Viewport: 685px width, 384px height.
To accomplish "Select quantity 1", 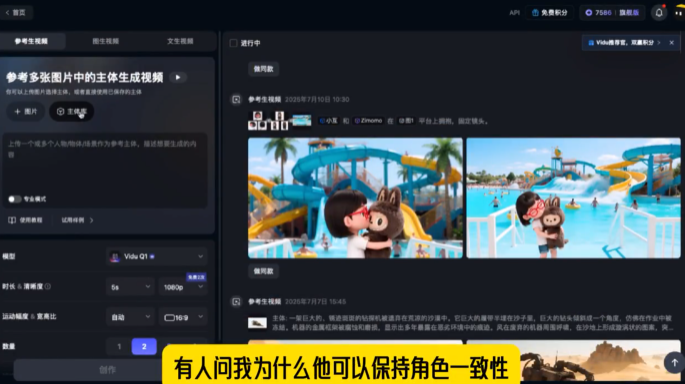I will [119, 346].
